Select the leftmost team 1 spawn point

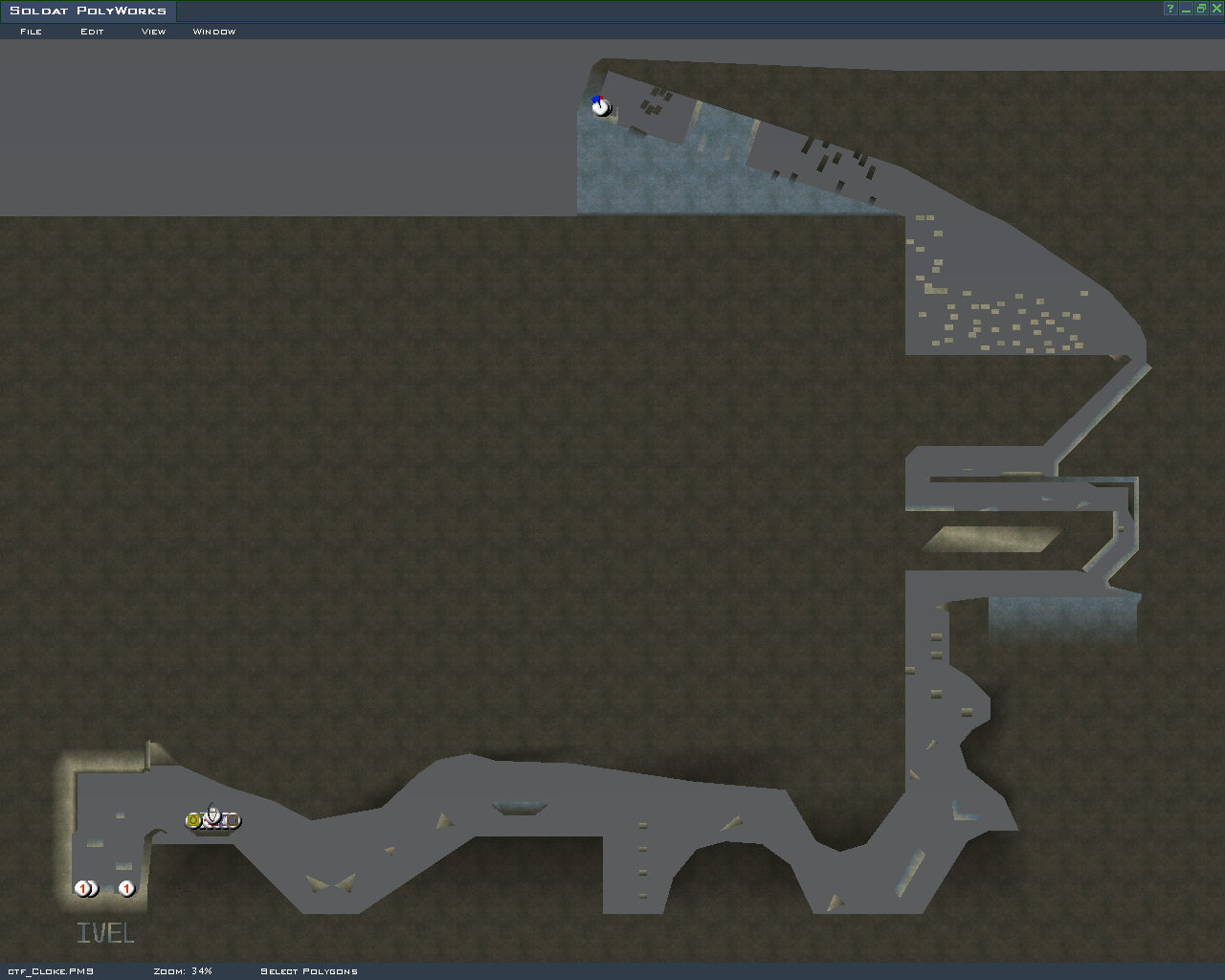pyautogui.click(x=82, y=888)
